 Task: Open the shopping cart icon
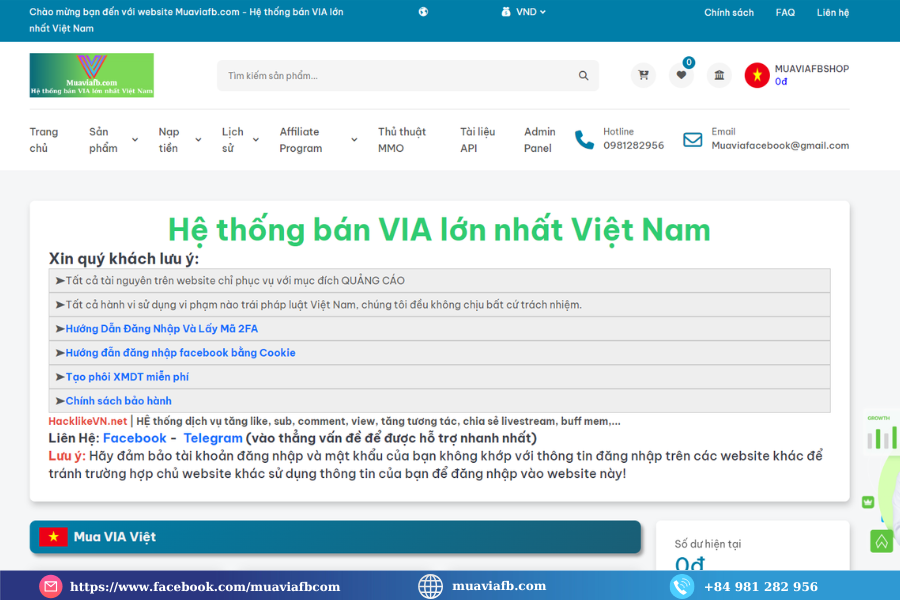643,75
